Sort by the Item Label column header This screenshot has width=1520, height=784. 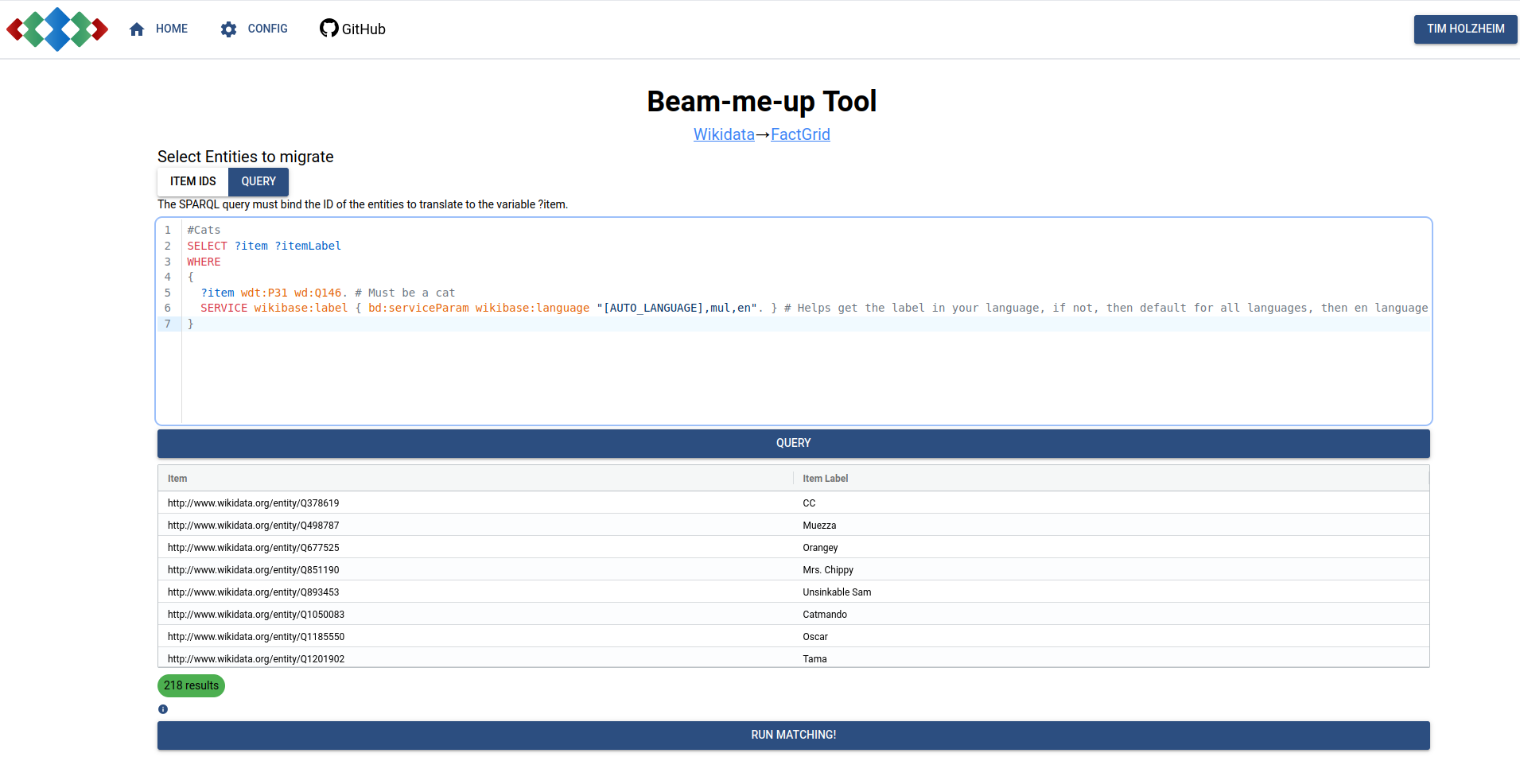click(826, 479)
